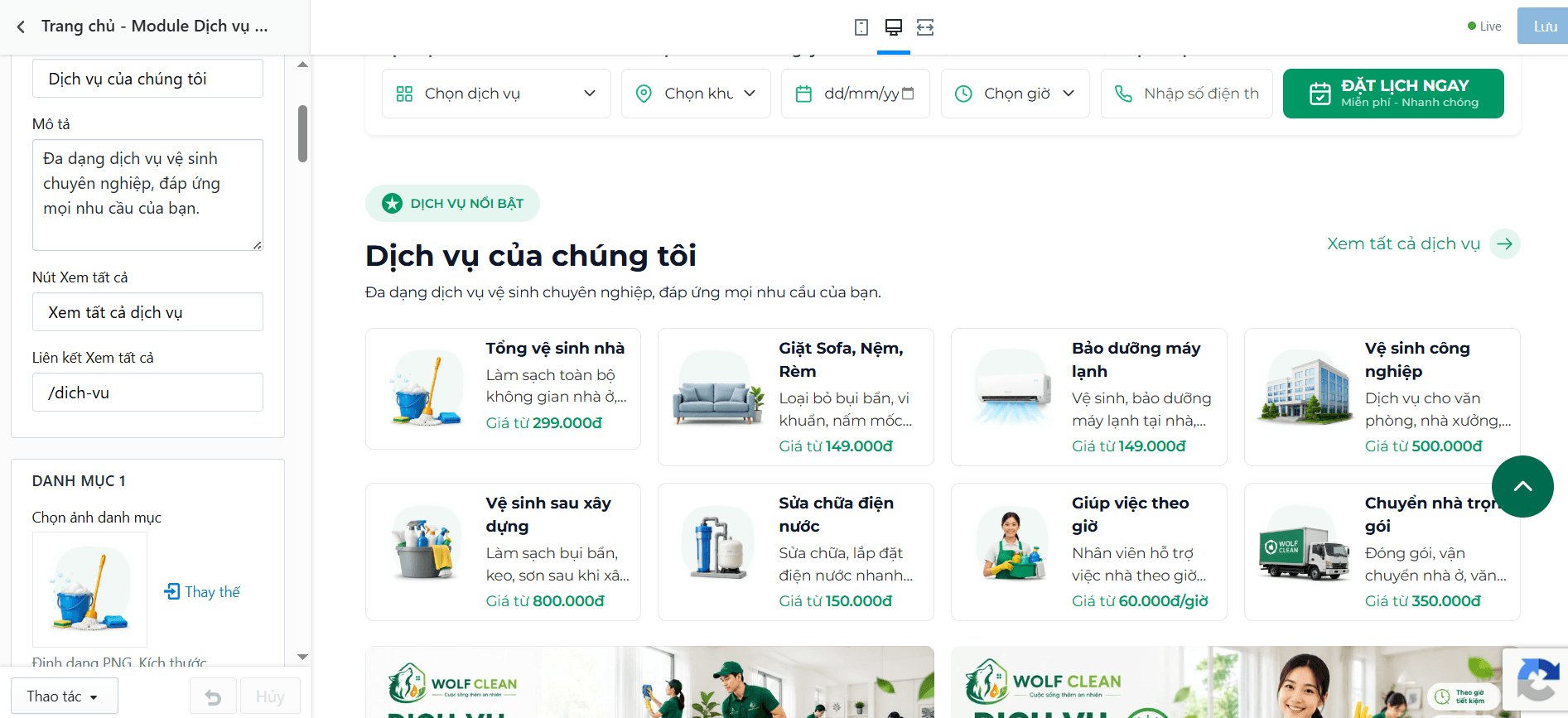This screenshot has height=718, width=1568.
Task: Click the 'DỊCH VỤ NỔI BẬT' badge
Action: click(452, 203)
